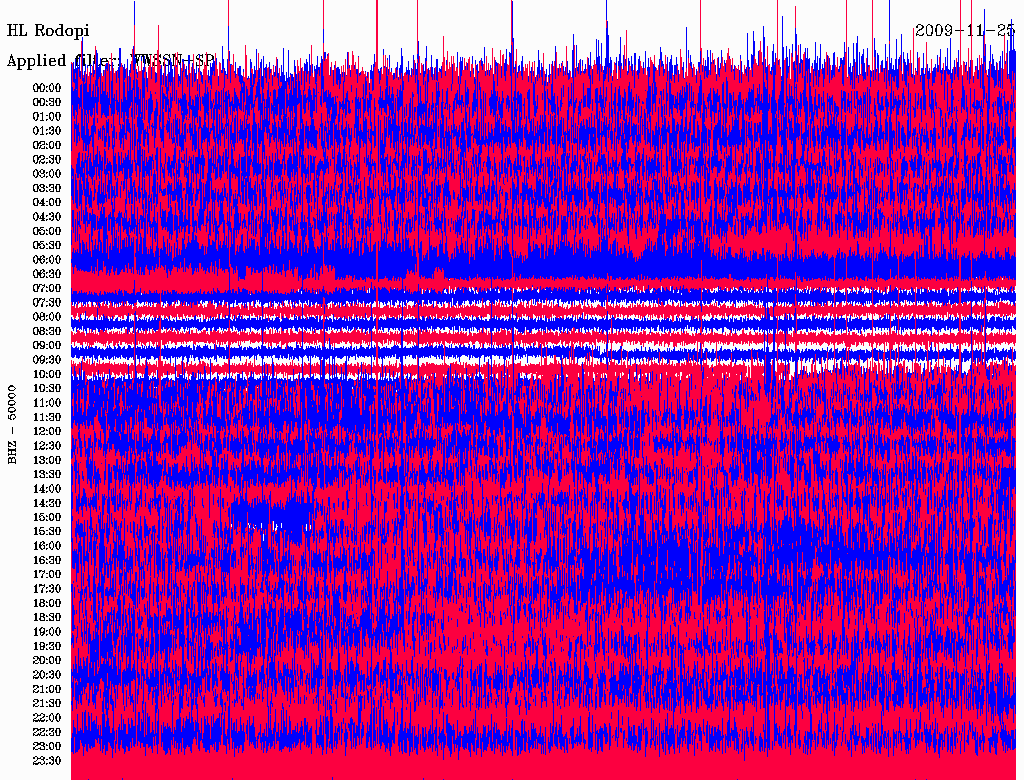Select the 11:00 time label
Viewport: 1024px width, 780px height.
(x=47, y=403)
